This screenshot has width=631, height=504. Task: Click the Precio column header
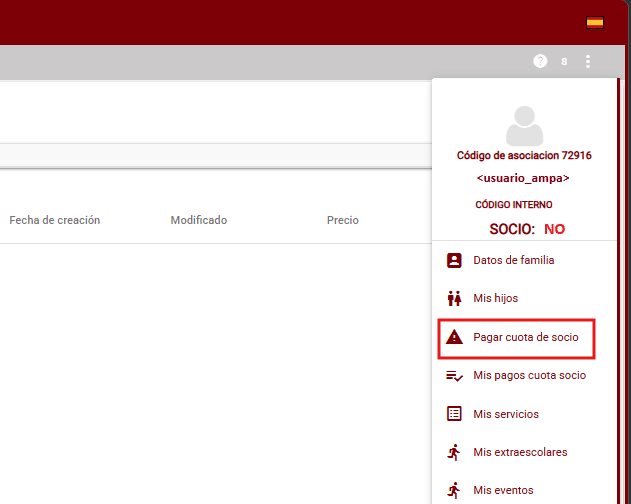[x=342, y=220]
